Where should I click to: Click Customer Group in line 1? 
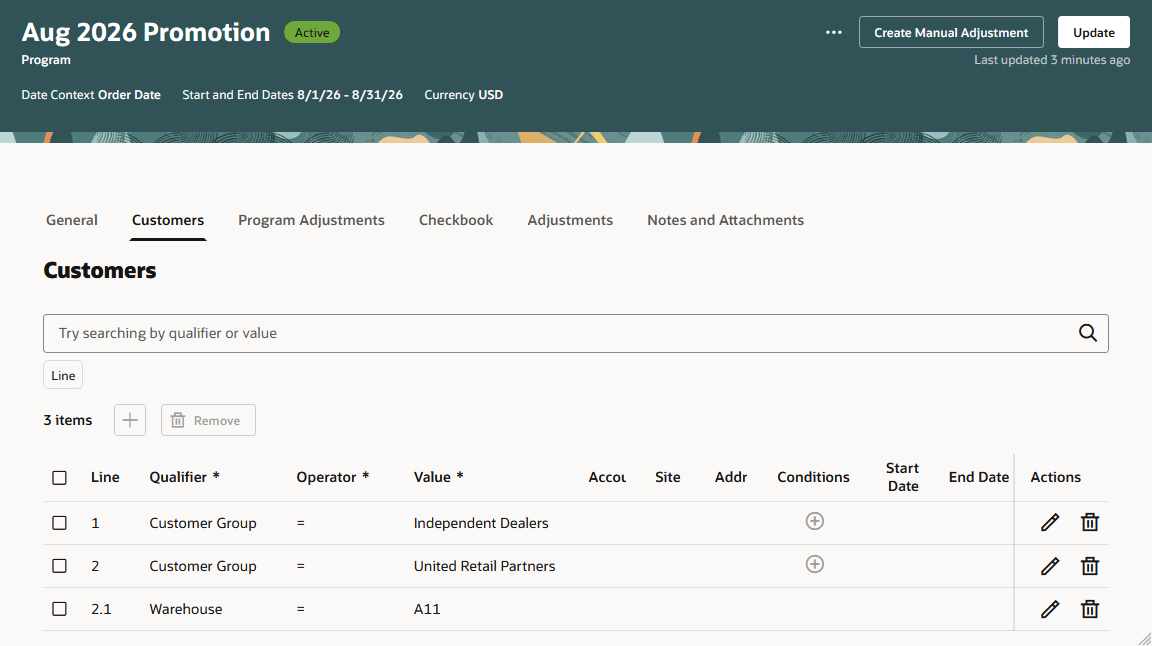[203, 523]
